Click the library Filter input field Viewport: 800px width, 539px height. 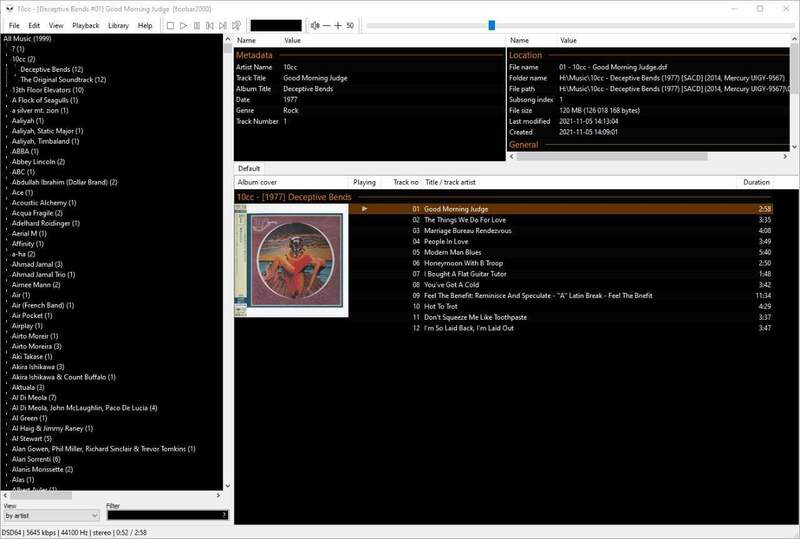coord(166,515)
